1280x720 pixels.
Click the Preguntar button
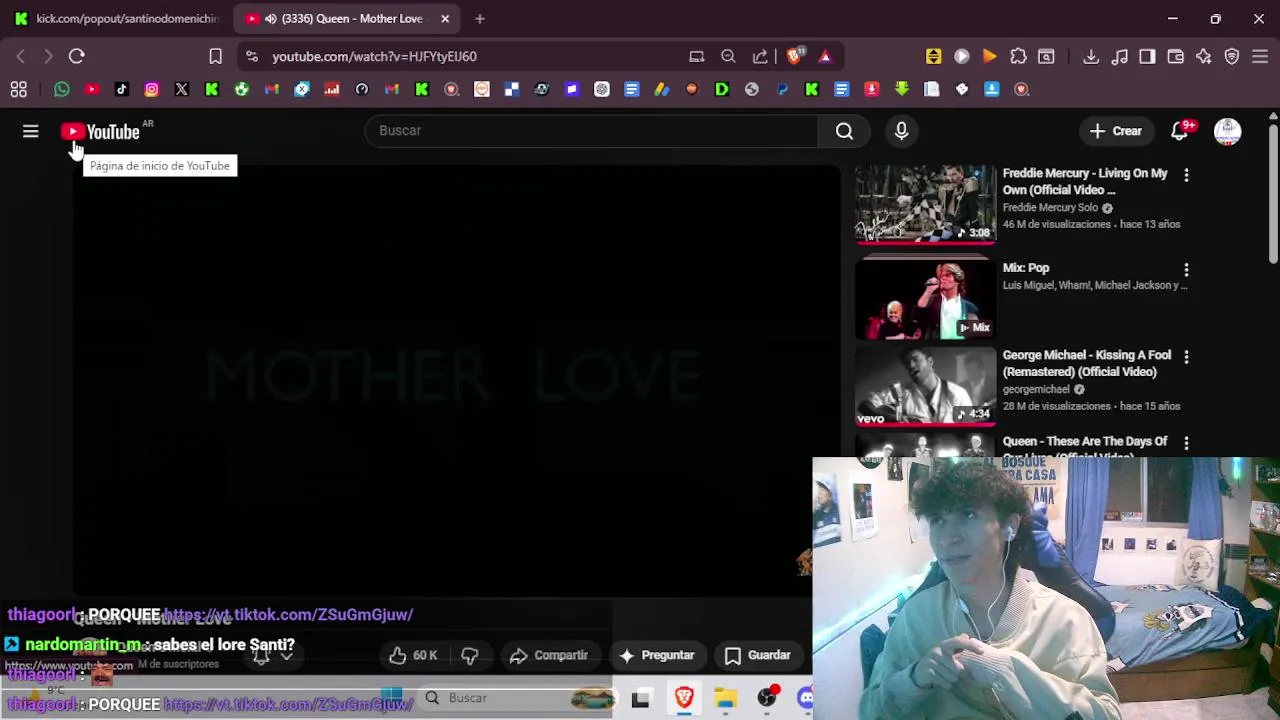(x=657, y=655)
